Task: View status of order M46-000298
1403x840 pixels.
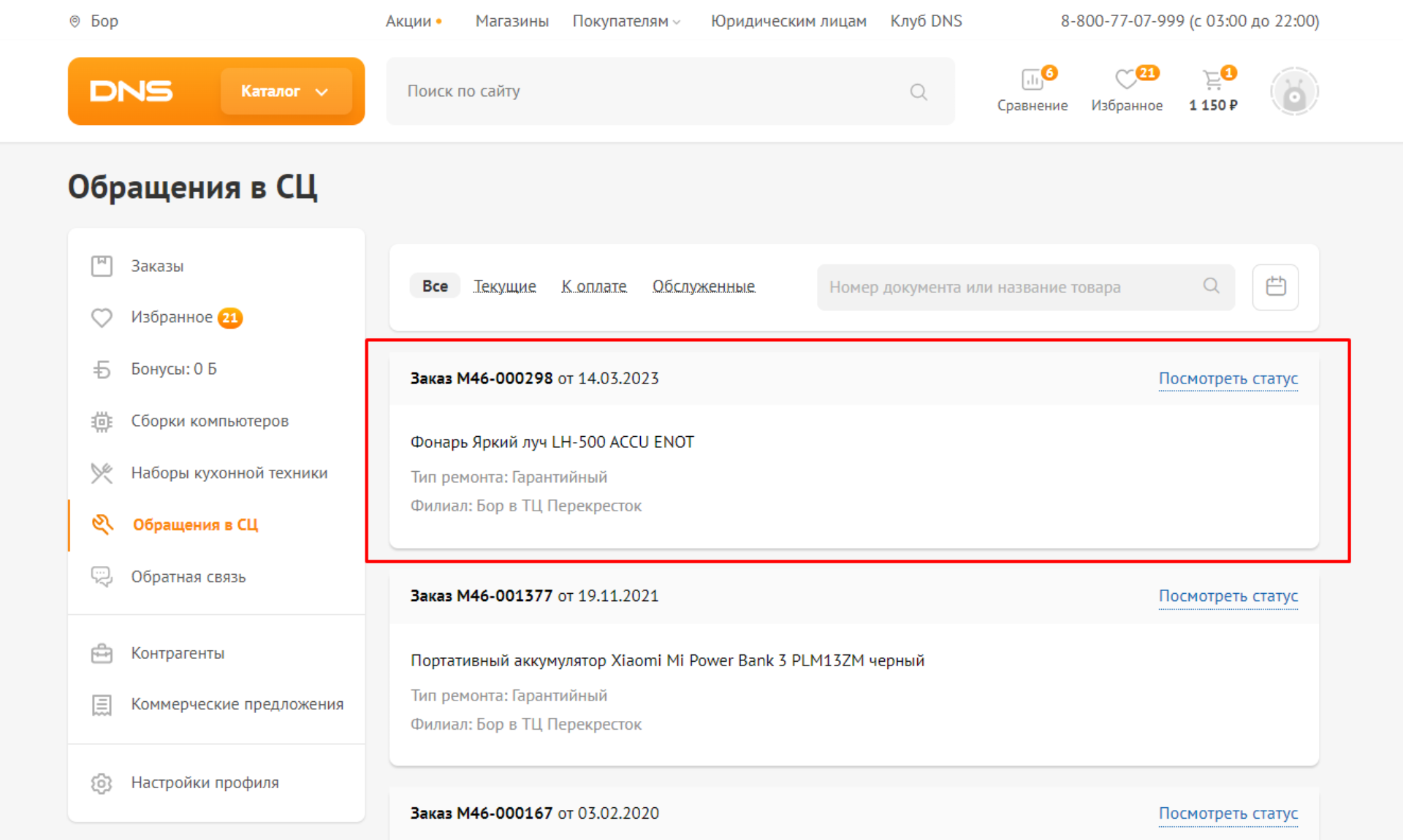Action: point(1228,378)
